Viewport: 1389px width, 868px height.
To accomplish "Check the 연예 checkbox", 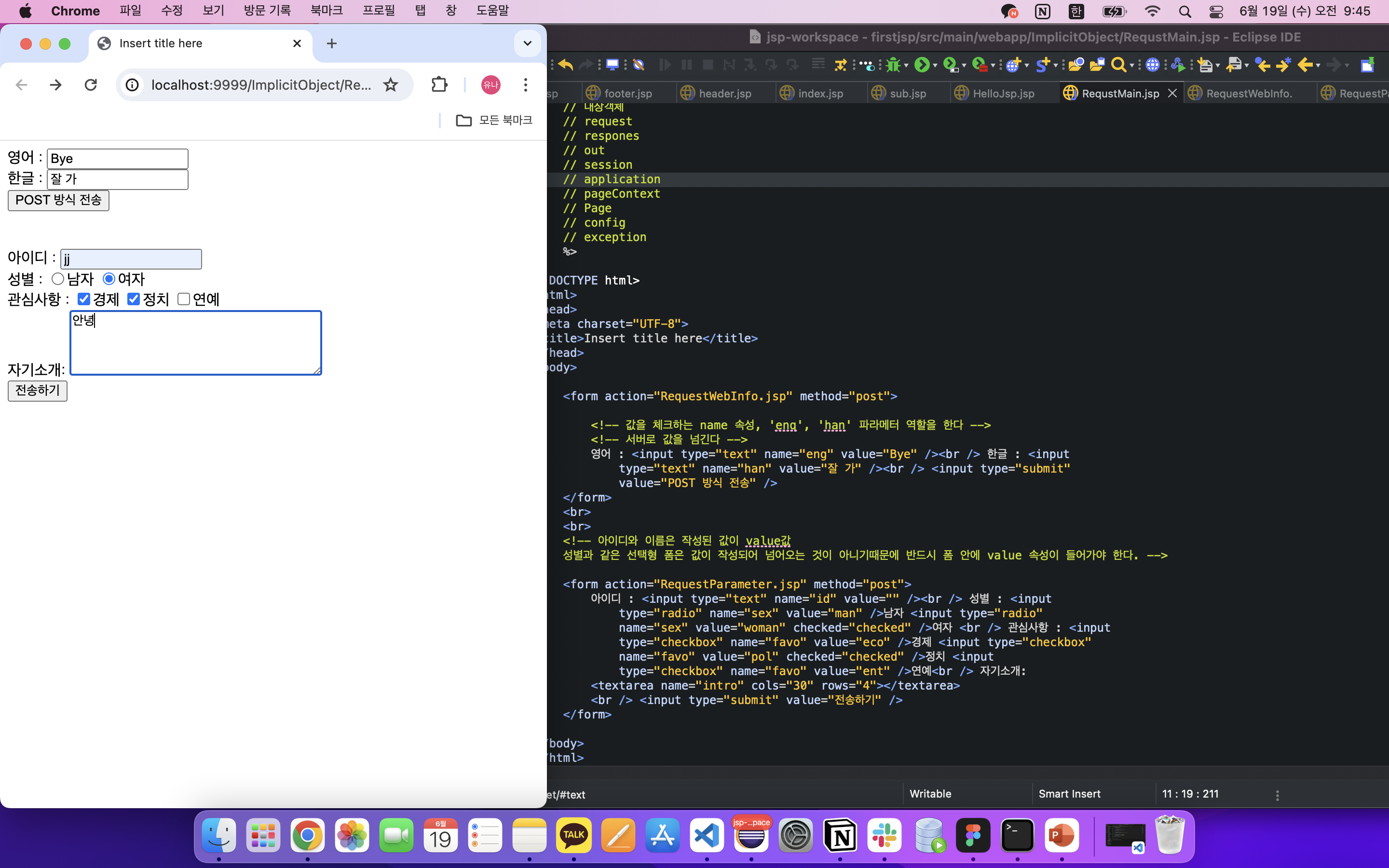I will pyautogui.click(x=184, y=299).
